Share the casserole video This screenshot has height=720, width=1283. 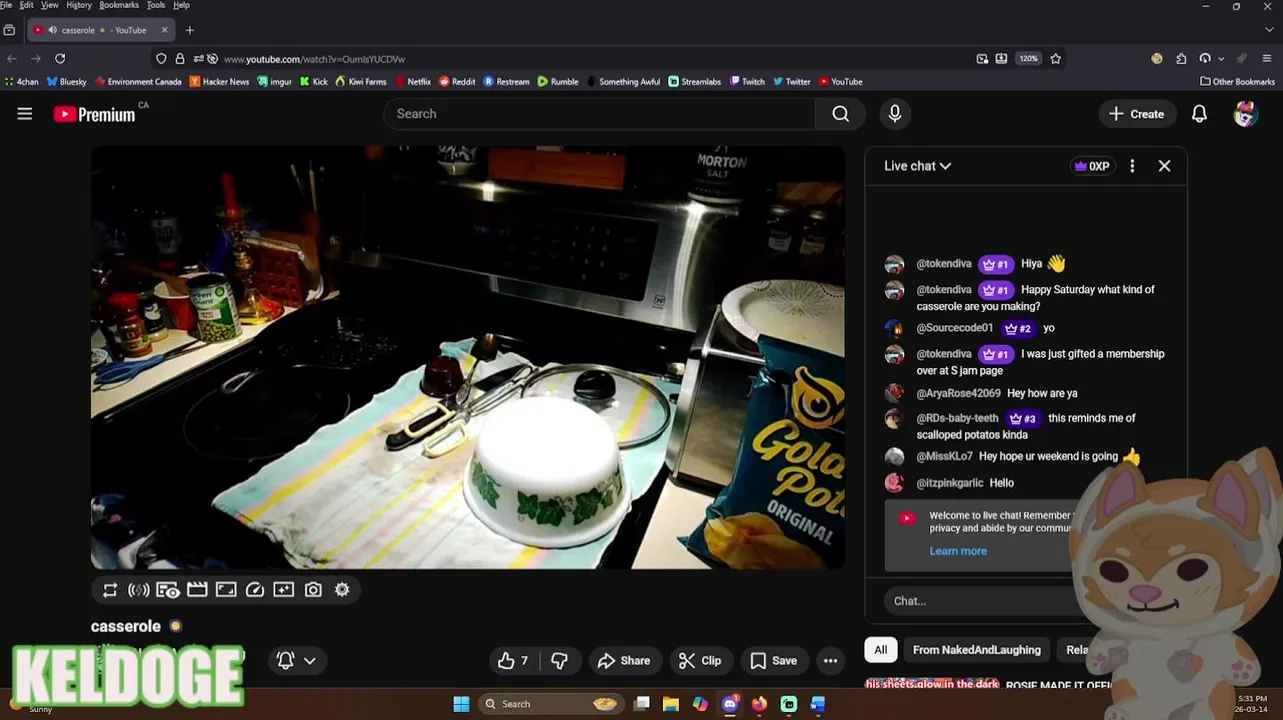(x=624, y=661)
